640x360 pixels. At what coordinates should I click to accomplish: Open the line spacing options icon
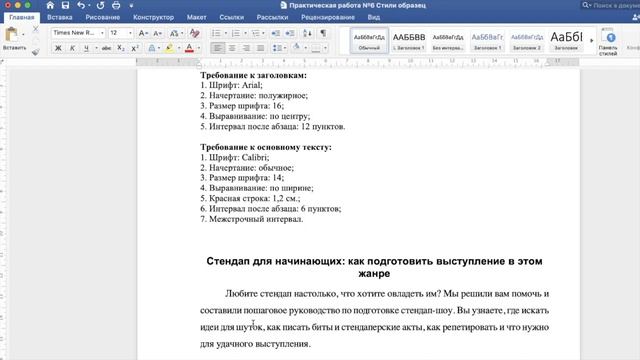click(277, 48)
